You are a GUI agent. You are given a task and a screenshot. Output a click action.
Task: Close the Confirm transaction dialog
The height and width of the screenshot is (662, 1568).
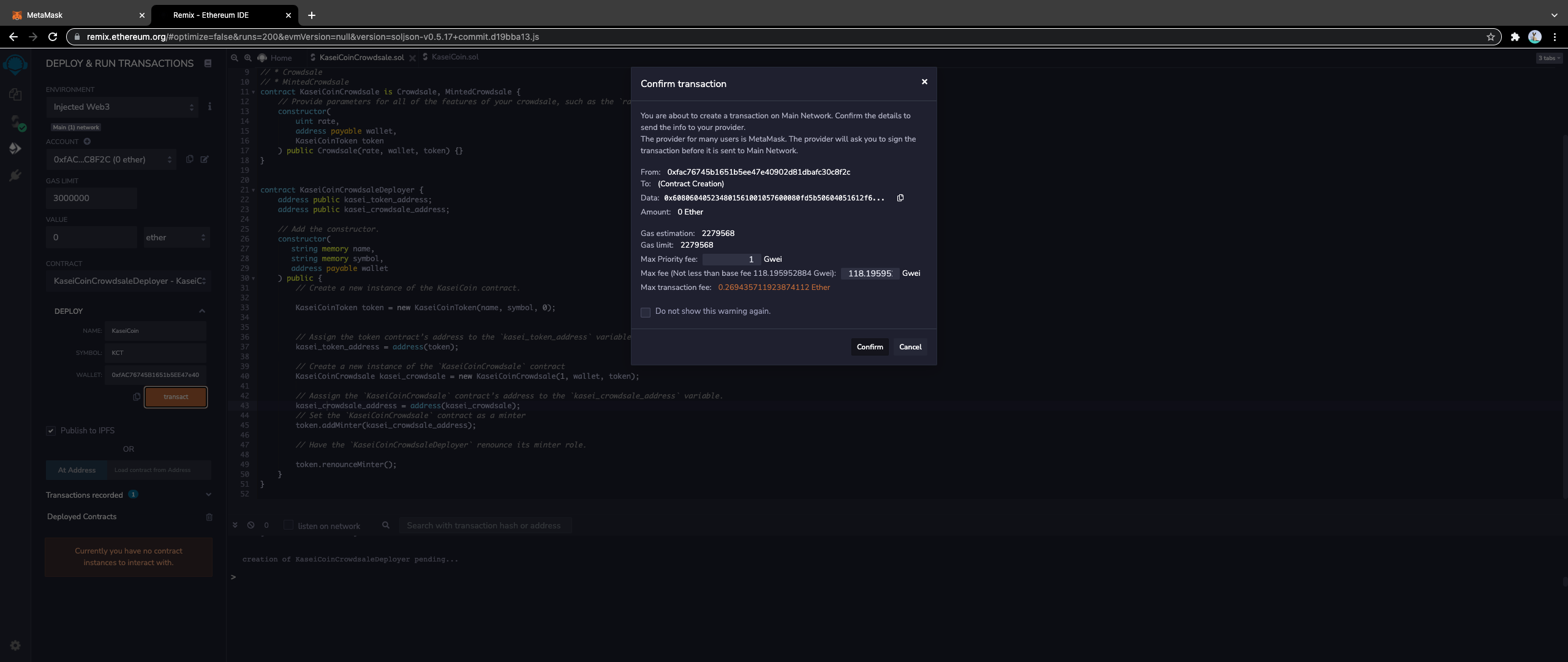pyautogui.click(x=925, y=82)
